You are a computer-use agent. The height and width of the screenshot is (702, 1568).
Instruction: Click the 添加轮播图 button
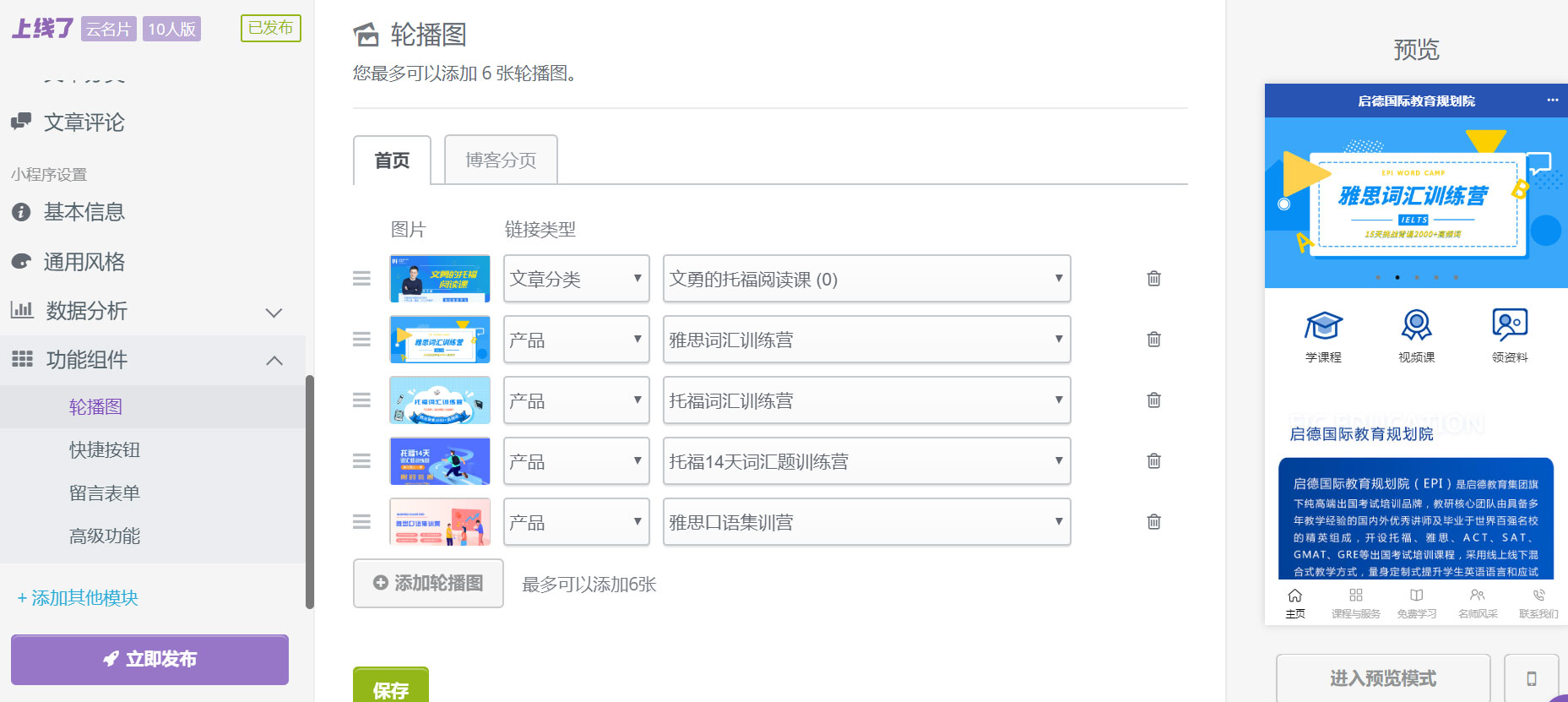pos(428,583)
